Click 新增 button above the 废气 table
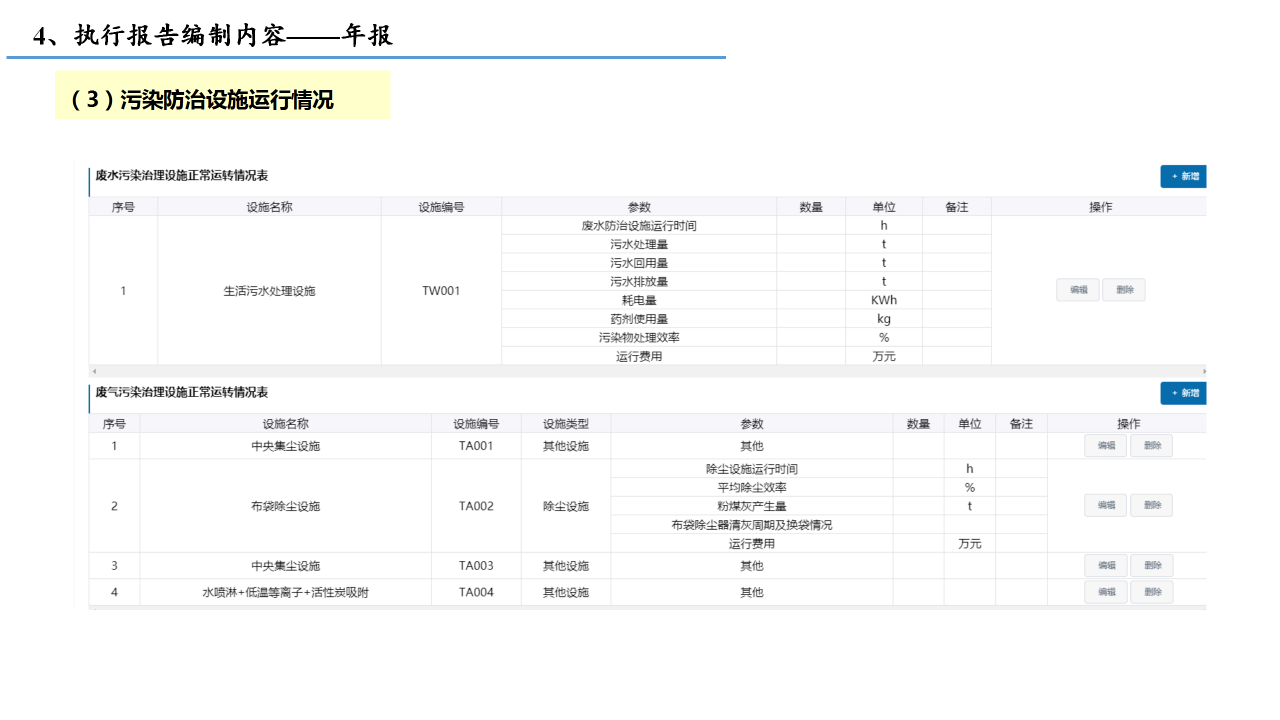 1183,393
